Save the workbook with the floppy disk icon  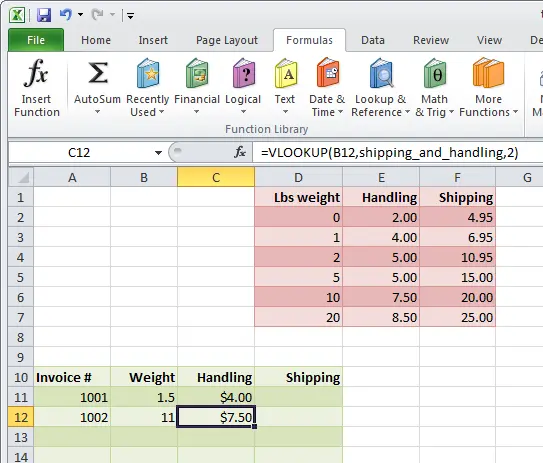tap(44, 15)
